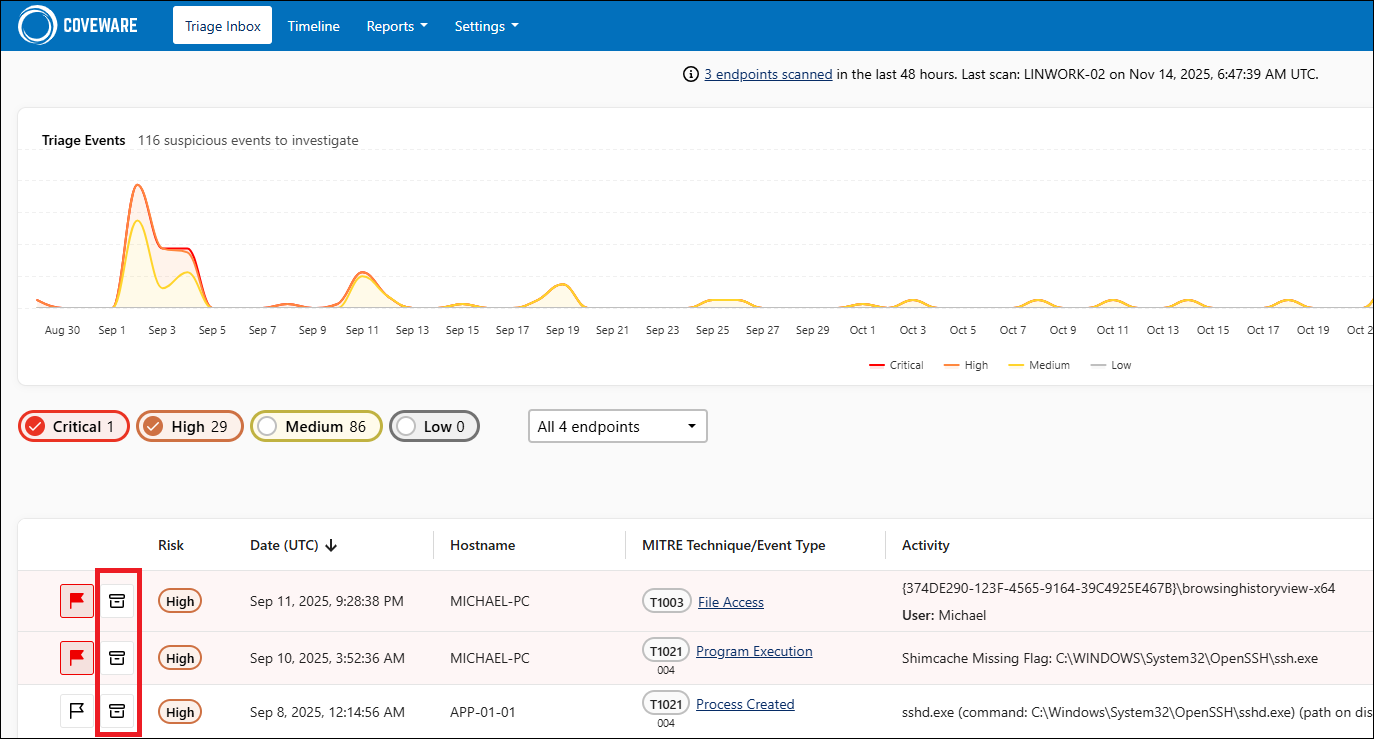Viewport: 1374px width, 739px height.
Task: Open the 3 endpoints scanned link
Action: 768,74
